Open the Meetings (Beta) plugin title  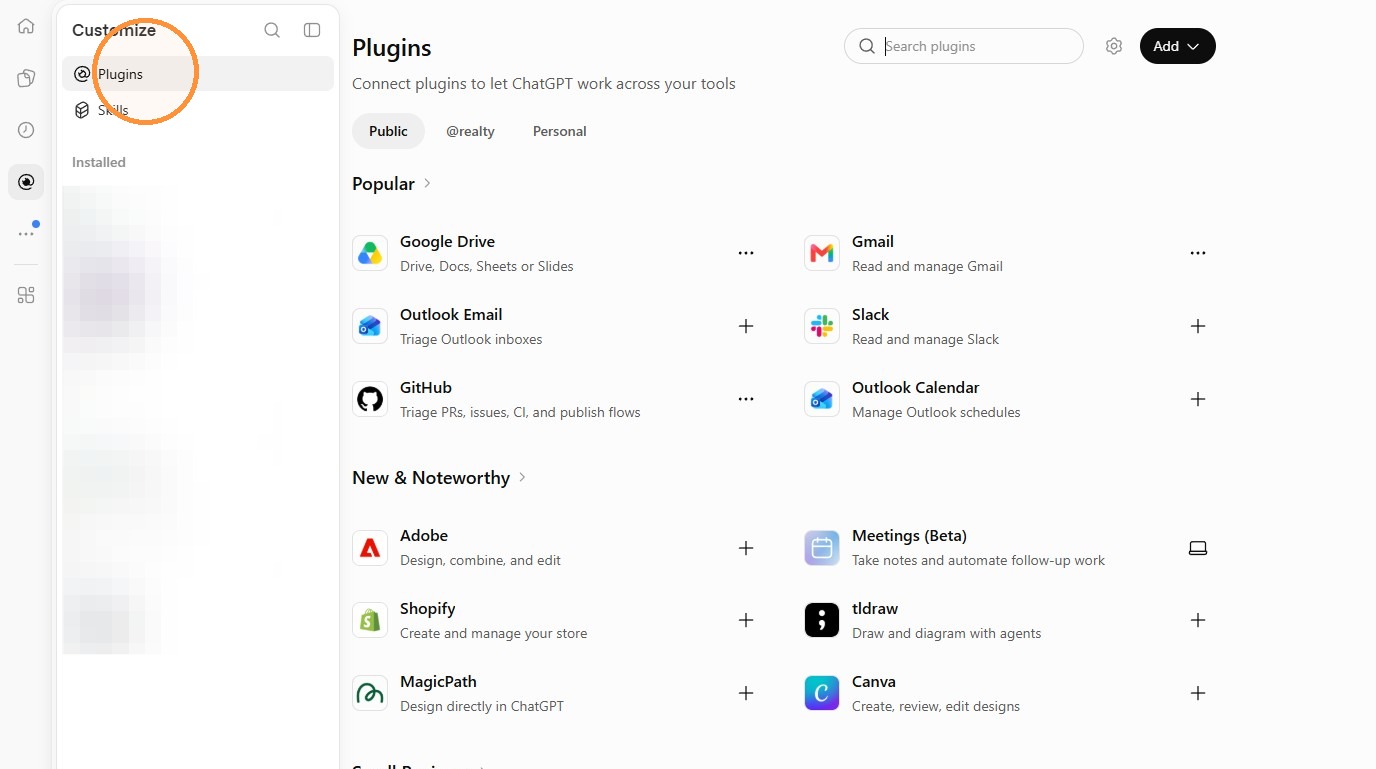[909, 535]
